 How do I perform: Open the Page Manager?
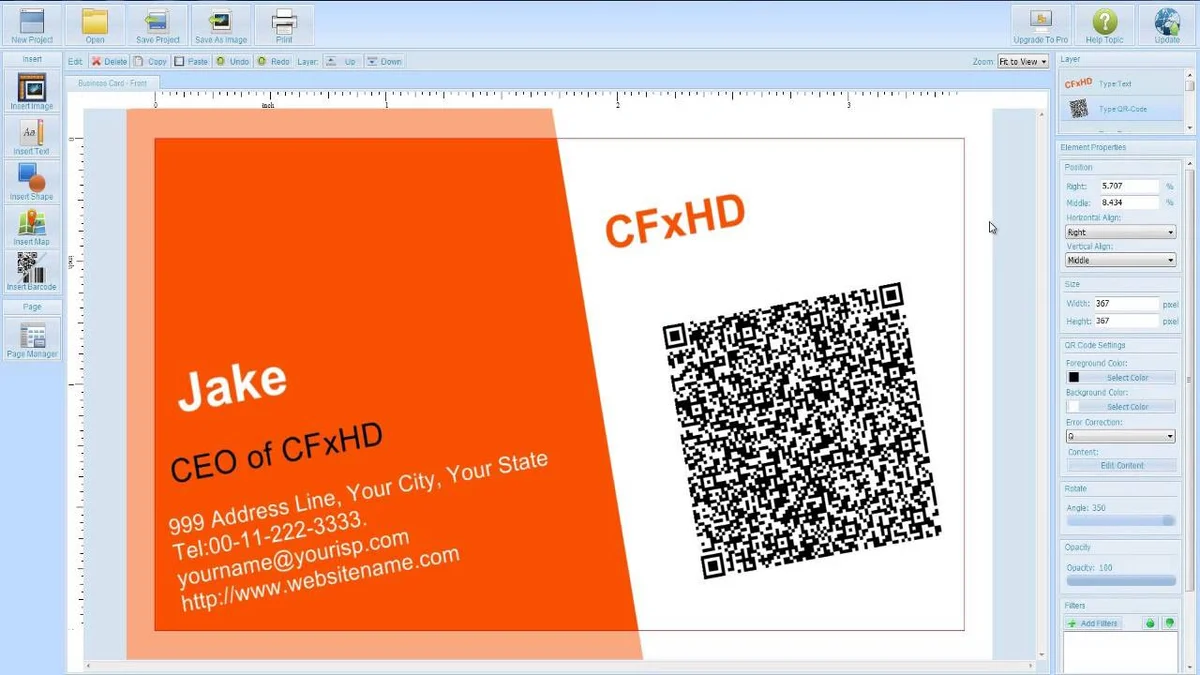pyautogui.click(x=32, y=339)
